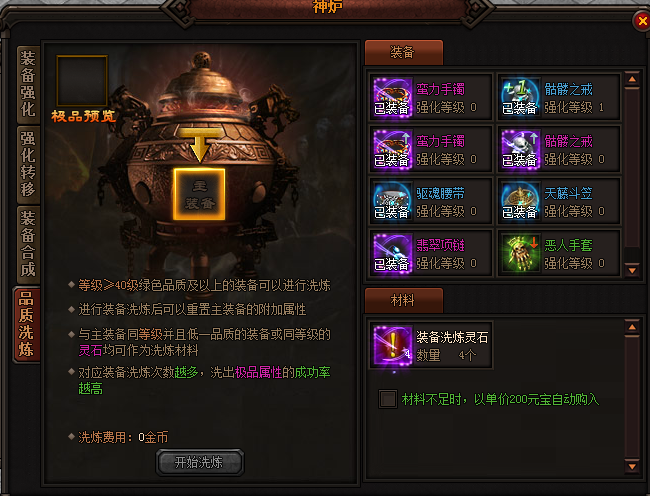Select the 天藤斗笠 hat icon
The image size is (650, 496).
(520, 201)
